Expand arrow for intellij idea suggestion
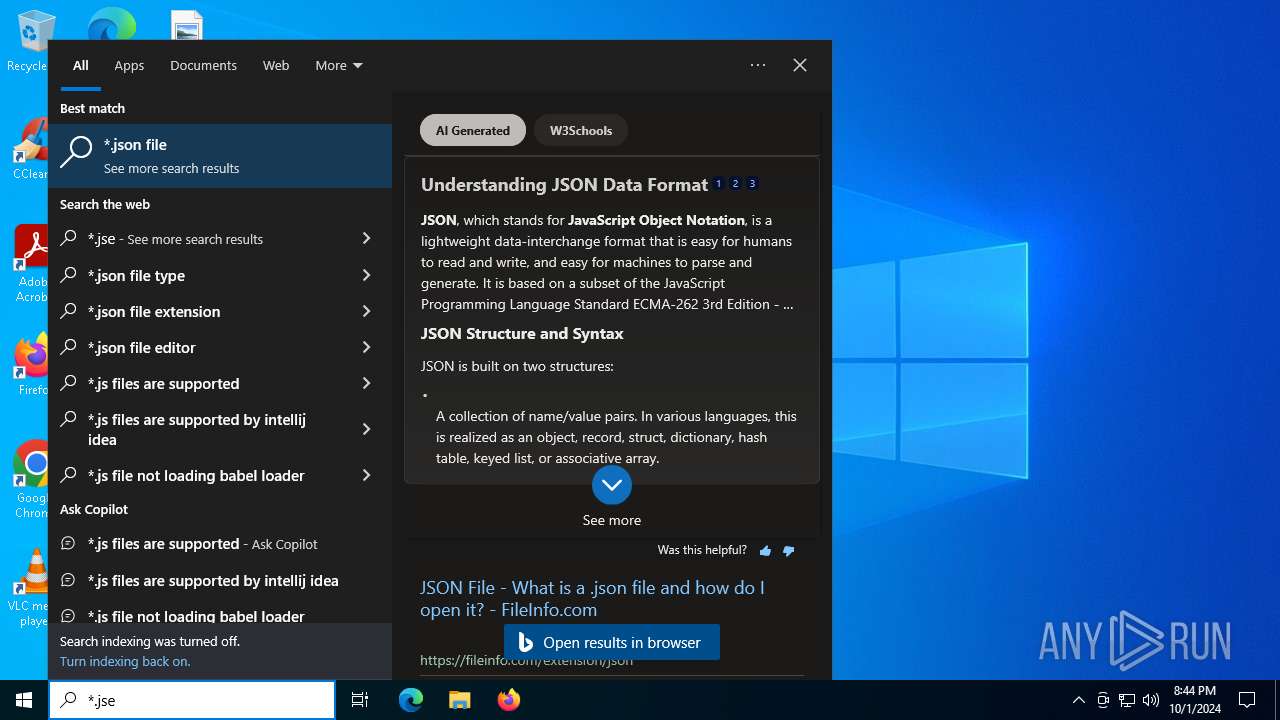Image resolution: width=1280 pixels, height=720 pixels. coord(366,429)
